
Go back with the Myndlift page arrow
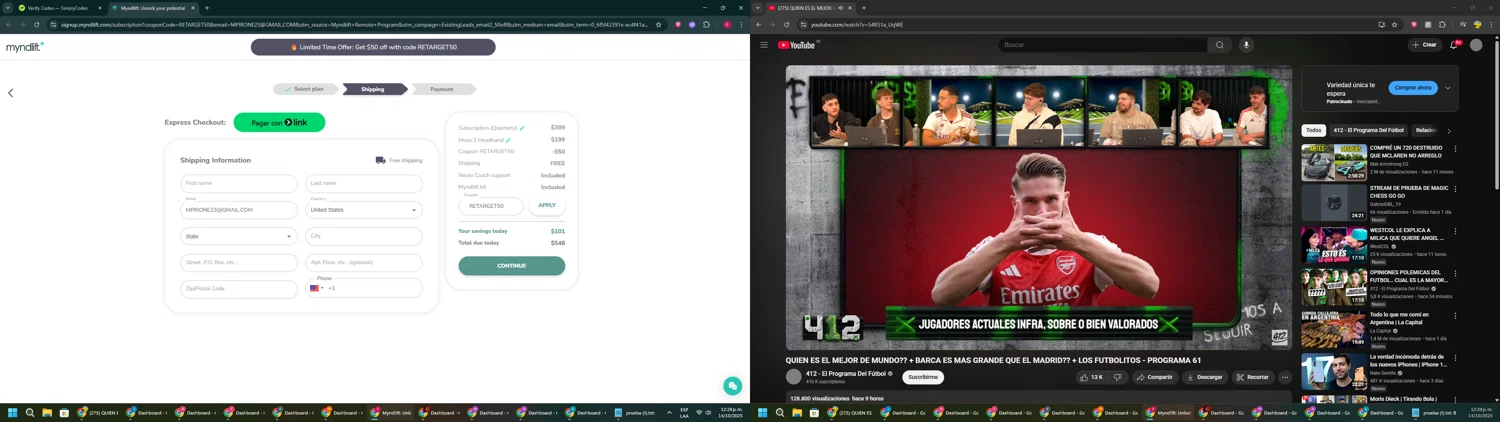click(x=11, y=93)
